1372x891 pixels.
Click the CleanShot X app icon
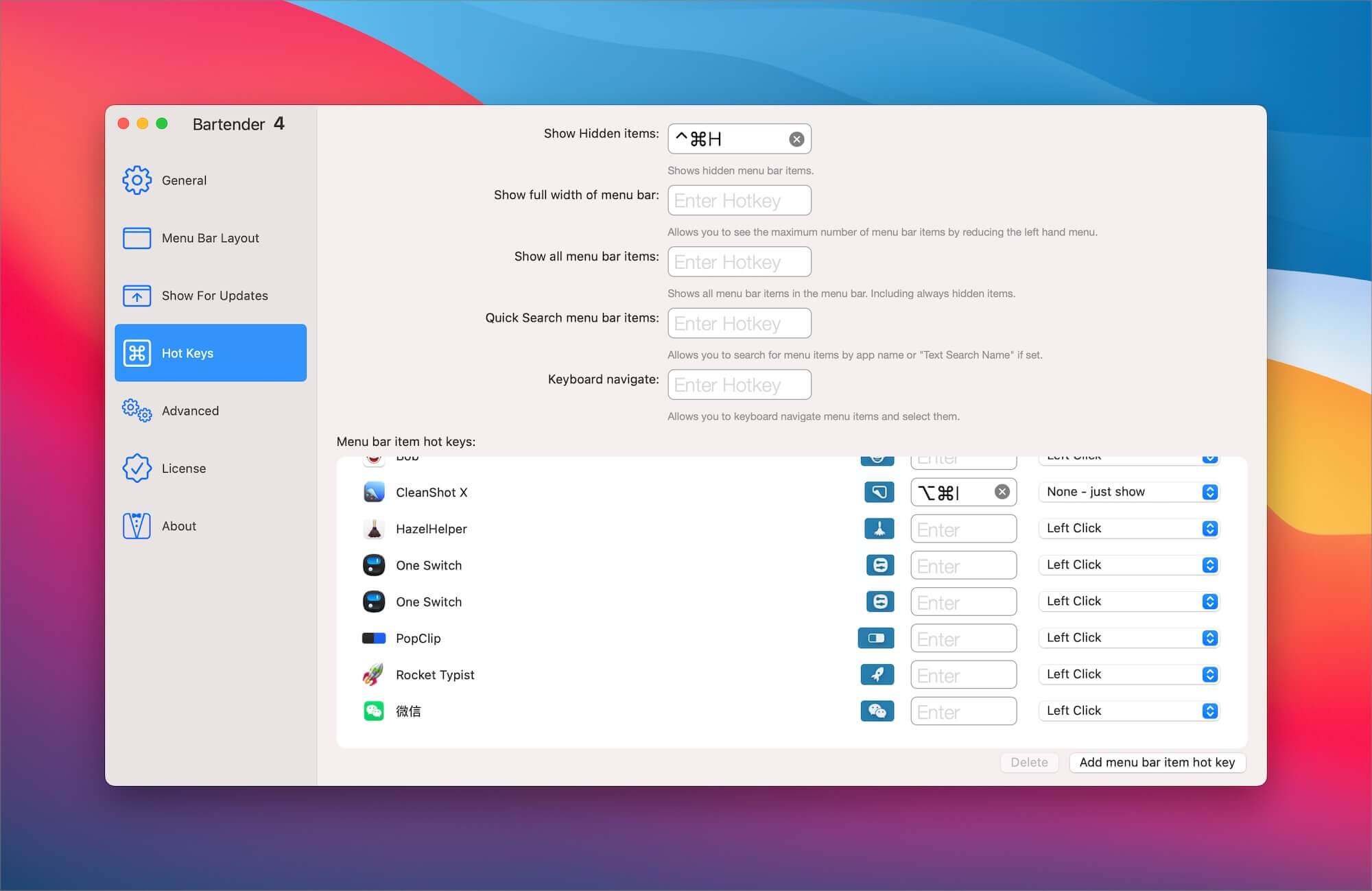tap(374, 492)
